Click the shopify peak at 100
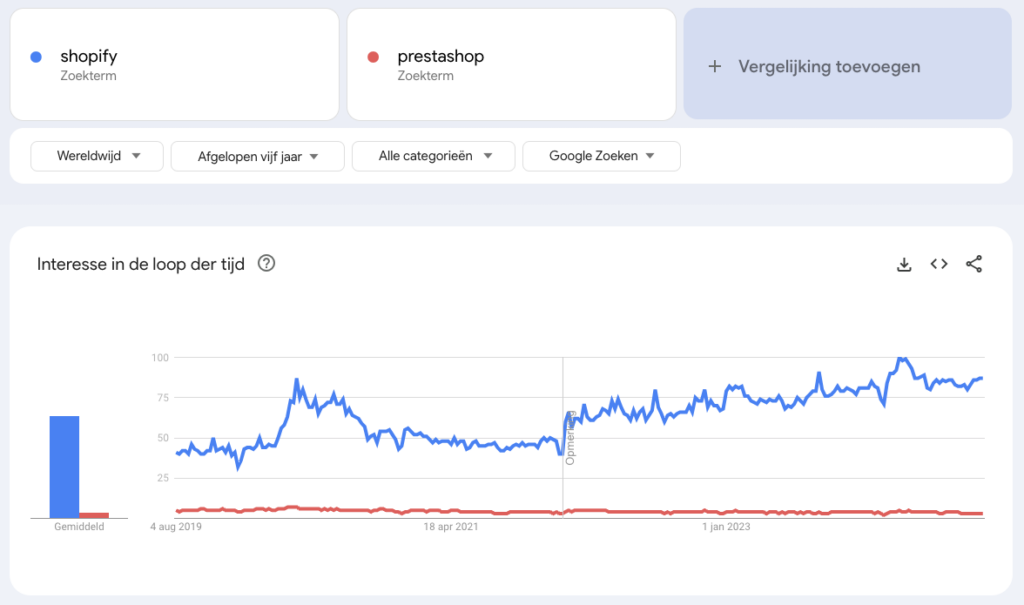This screenshot has width=1024, height=605. point(901,358)
